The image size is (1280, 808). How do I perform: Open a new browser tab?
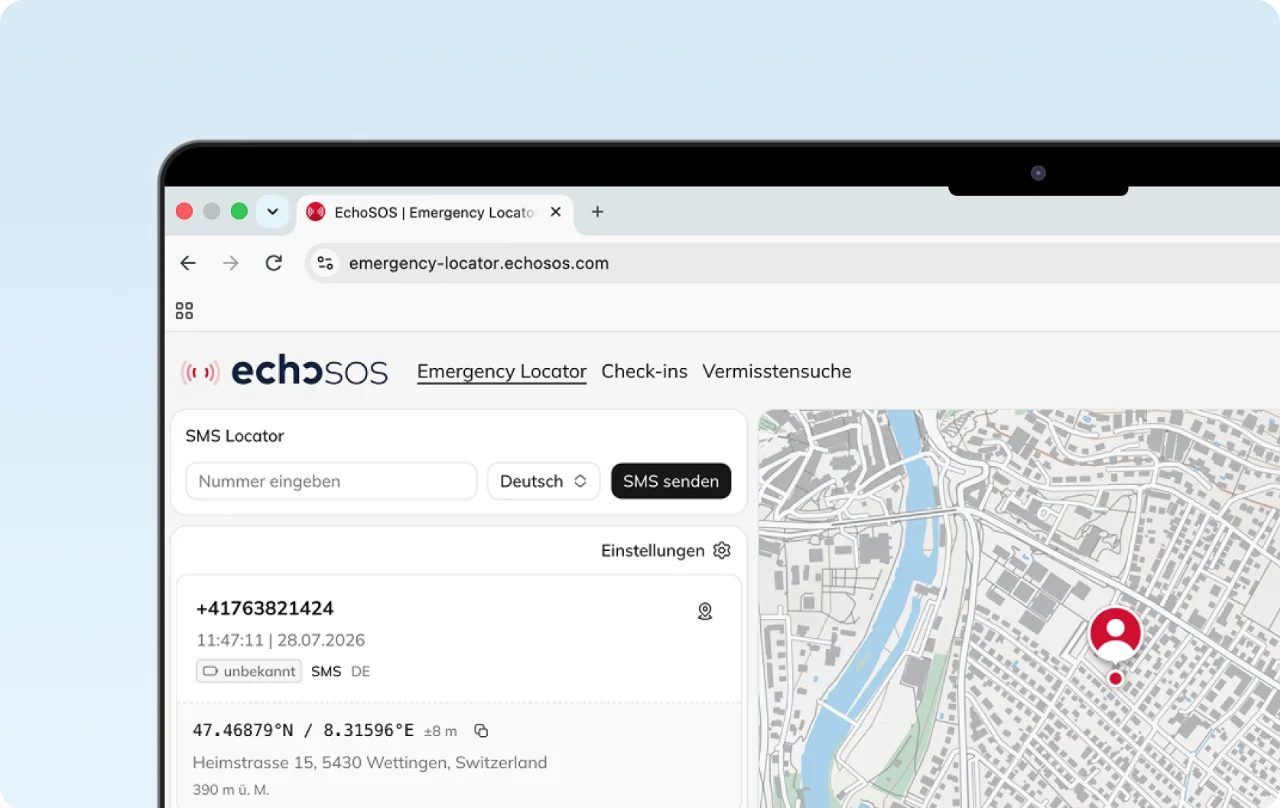pyautogui.click(x=597, y=212)
